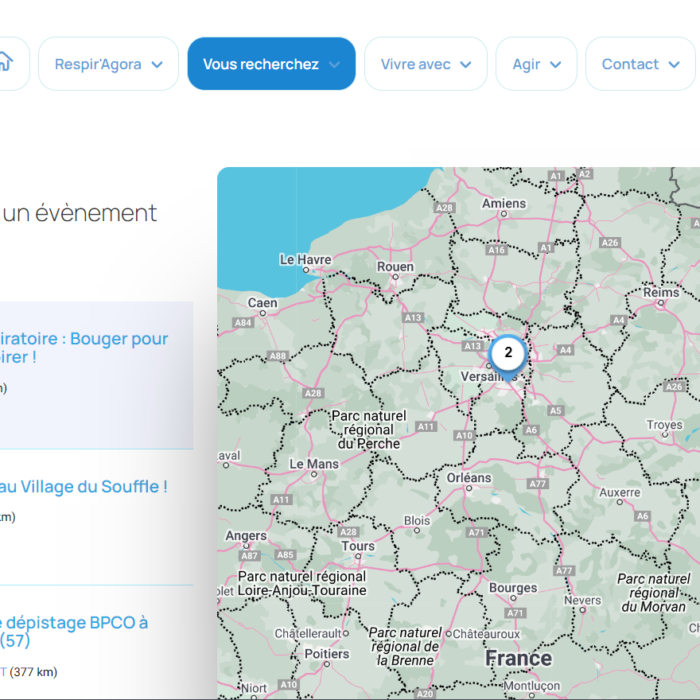This screenshot has height=700, width=700.
Task: Click the A26 road shield near Reims
Action: [609, 243]
